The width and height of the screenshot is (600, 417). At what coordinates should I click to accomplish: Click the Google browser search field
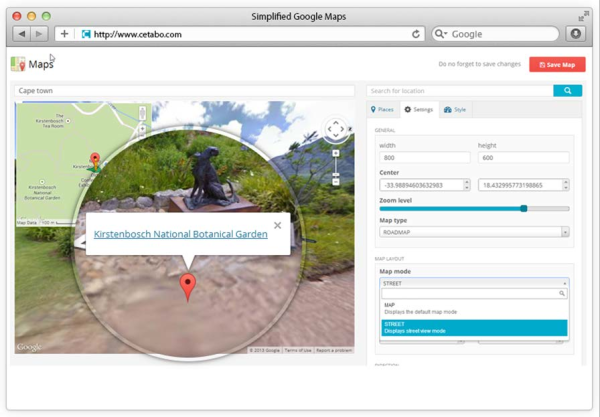coord(496,34)
